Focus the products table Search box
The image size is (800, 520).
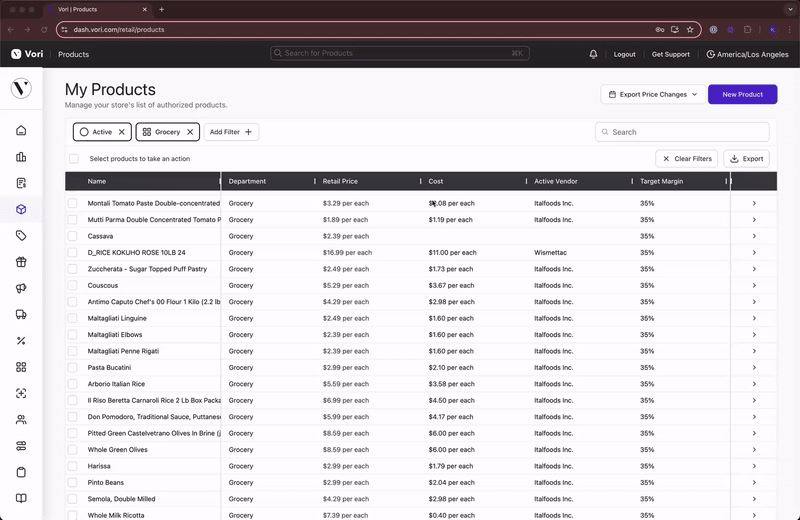pyautogui.click(x=682, y=132)
